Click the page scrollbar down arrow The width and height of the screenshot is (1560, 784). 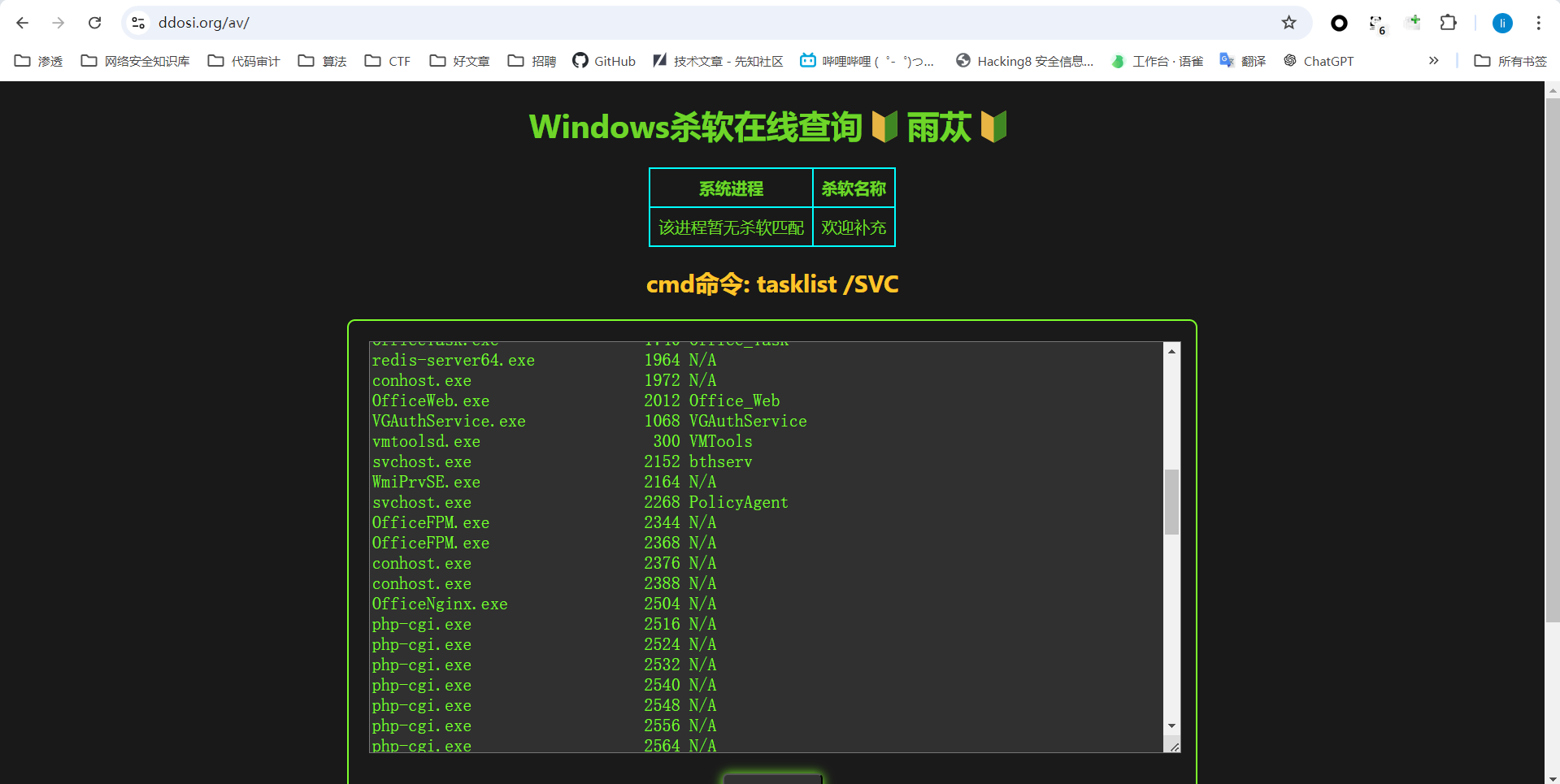[x=1553, y=778]
